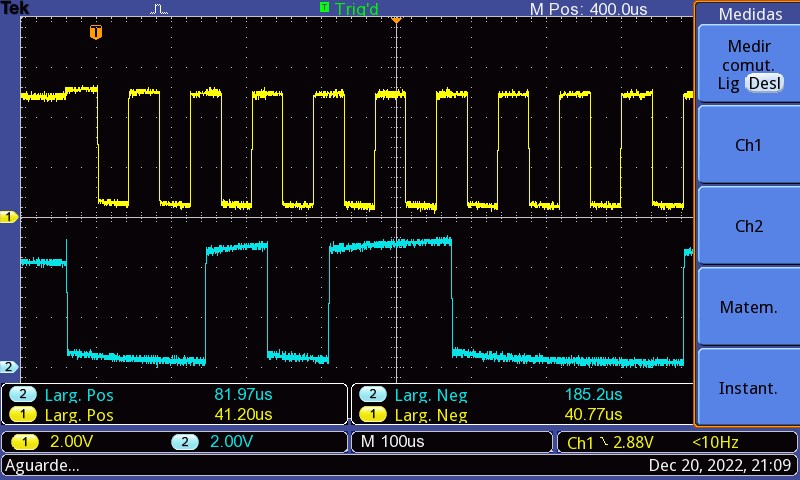
Task: Click the channel 1 badge beside Larg. Pos
Action: 22,414
